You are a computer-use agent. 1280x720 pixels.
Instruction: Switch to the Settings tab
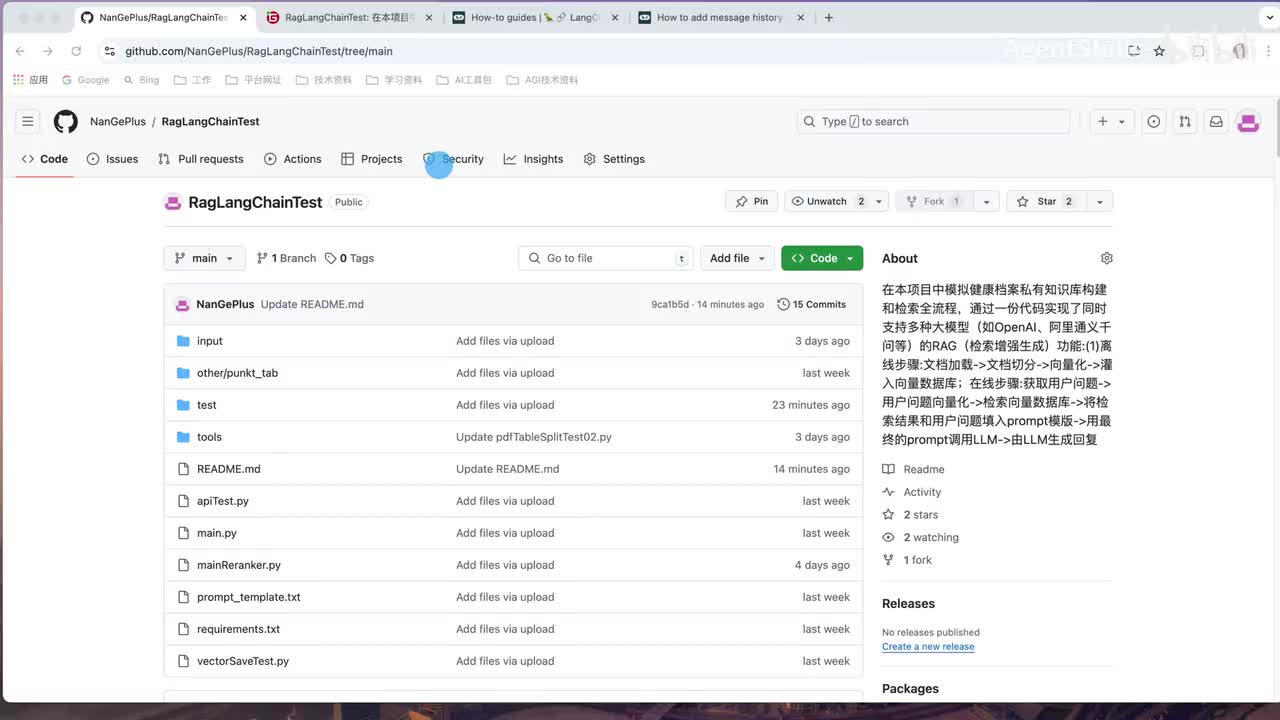tap(614, 159)
